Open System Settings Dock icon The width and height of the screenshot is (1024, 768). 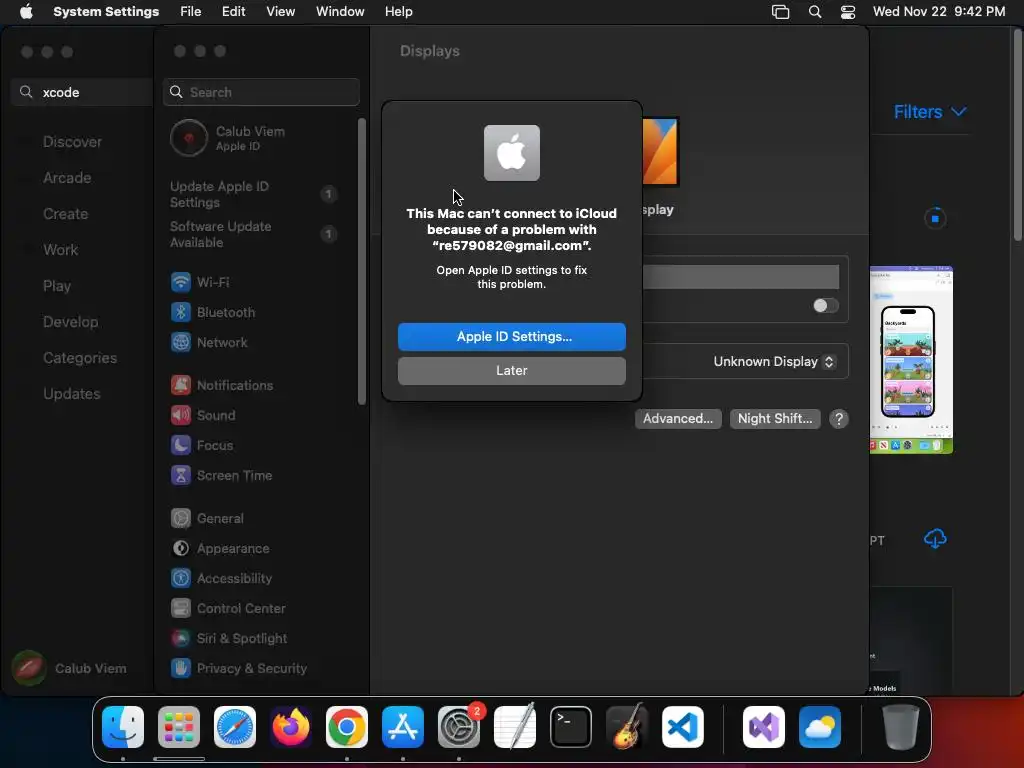point(459,727)
